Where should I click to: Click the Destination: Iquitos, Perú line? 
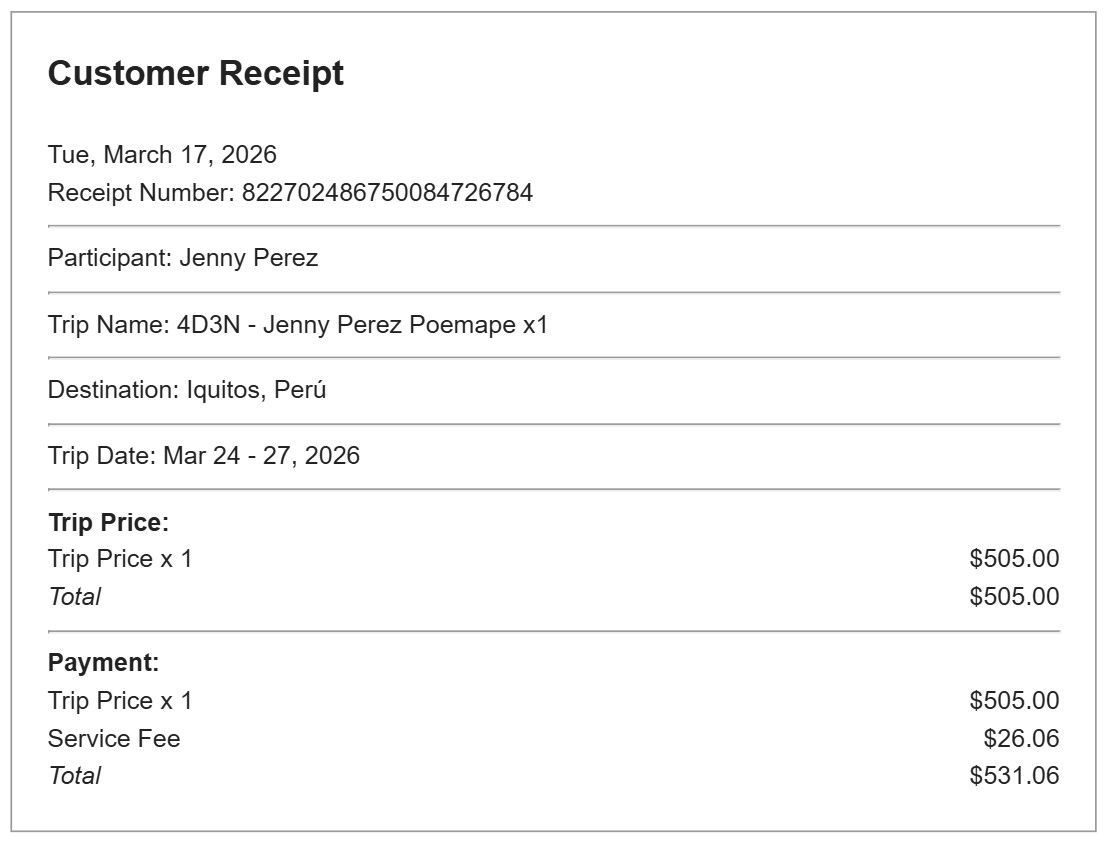(x=187, y=390)
